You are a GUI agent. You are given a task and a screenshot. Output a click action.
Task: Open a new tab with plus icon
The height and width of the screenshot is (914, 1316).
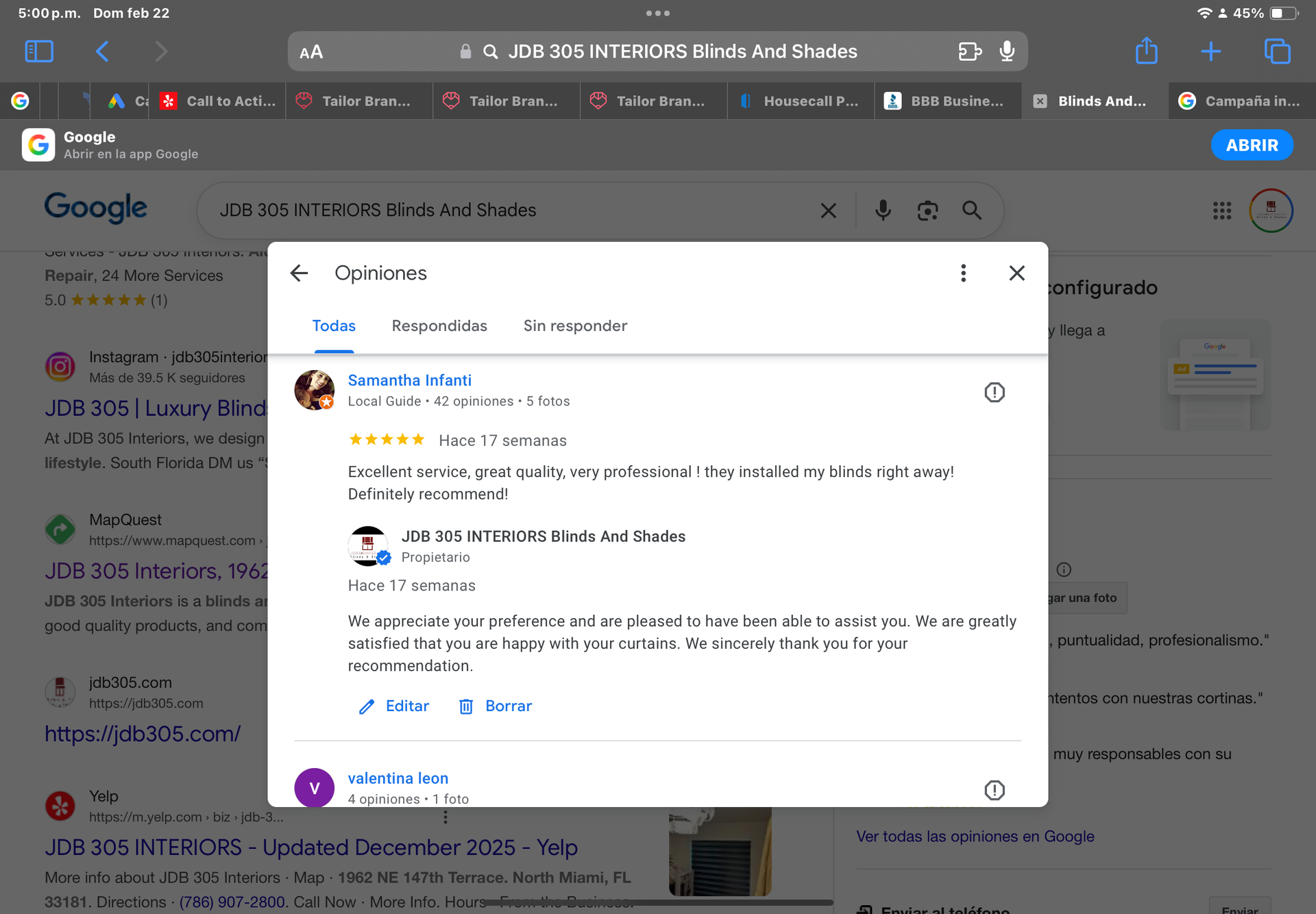tap(1210, 51)
